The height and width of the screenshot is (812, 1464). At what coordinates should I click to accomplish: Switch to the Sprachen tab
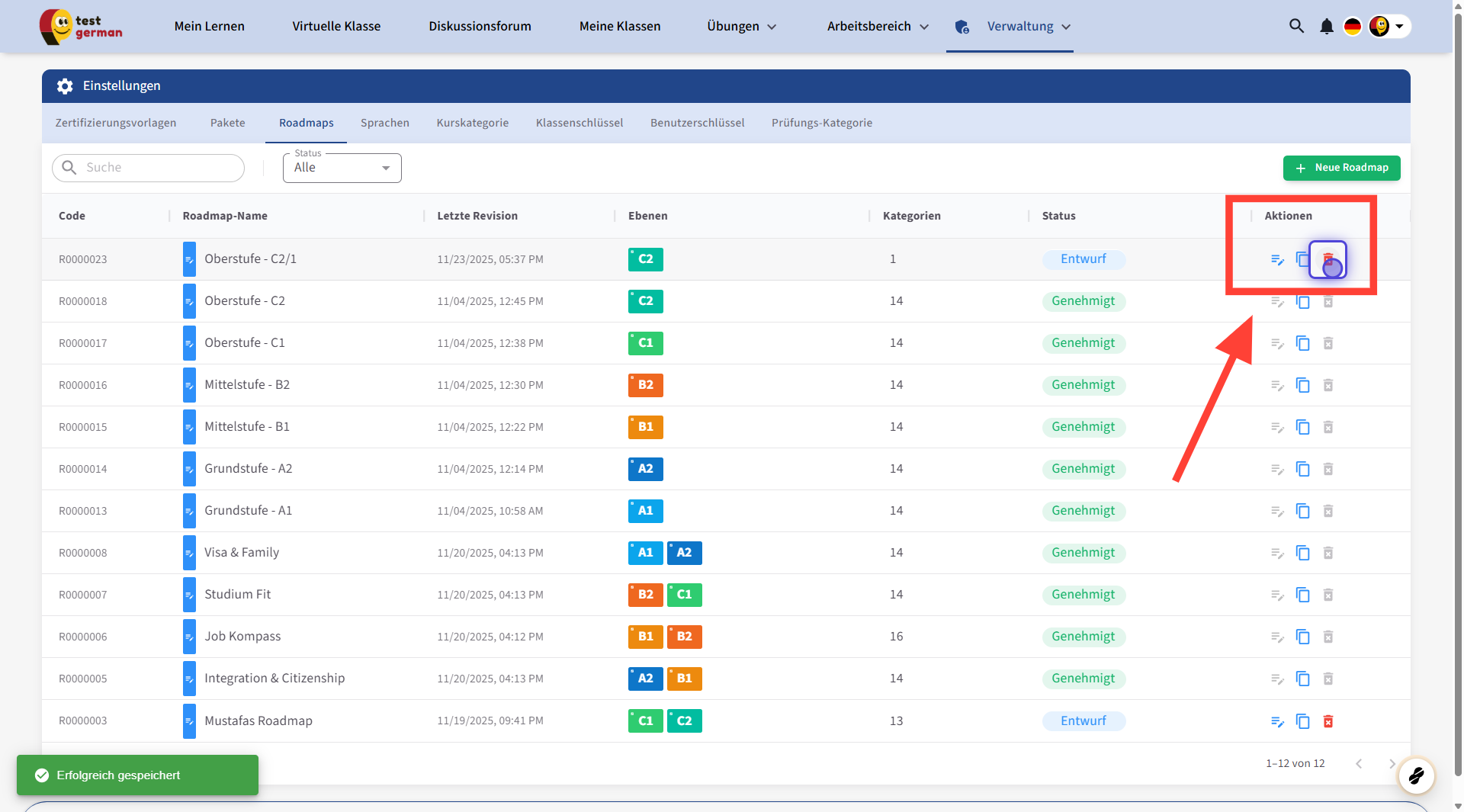point(384,123)
